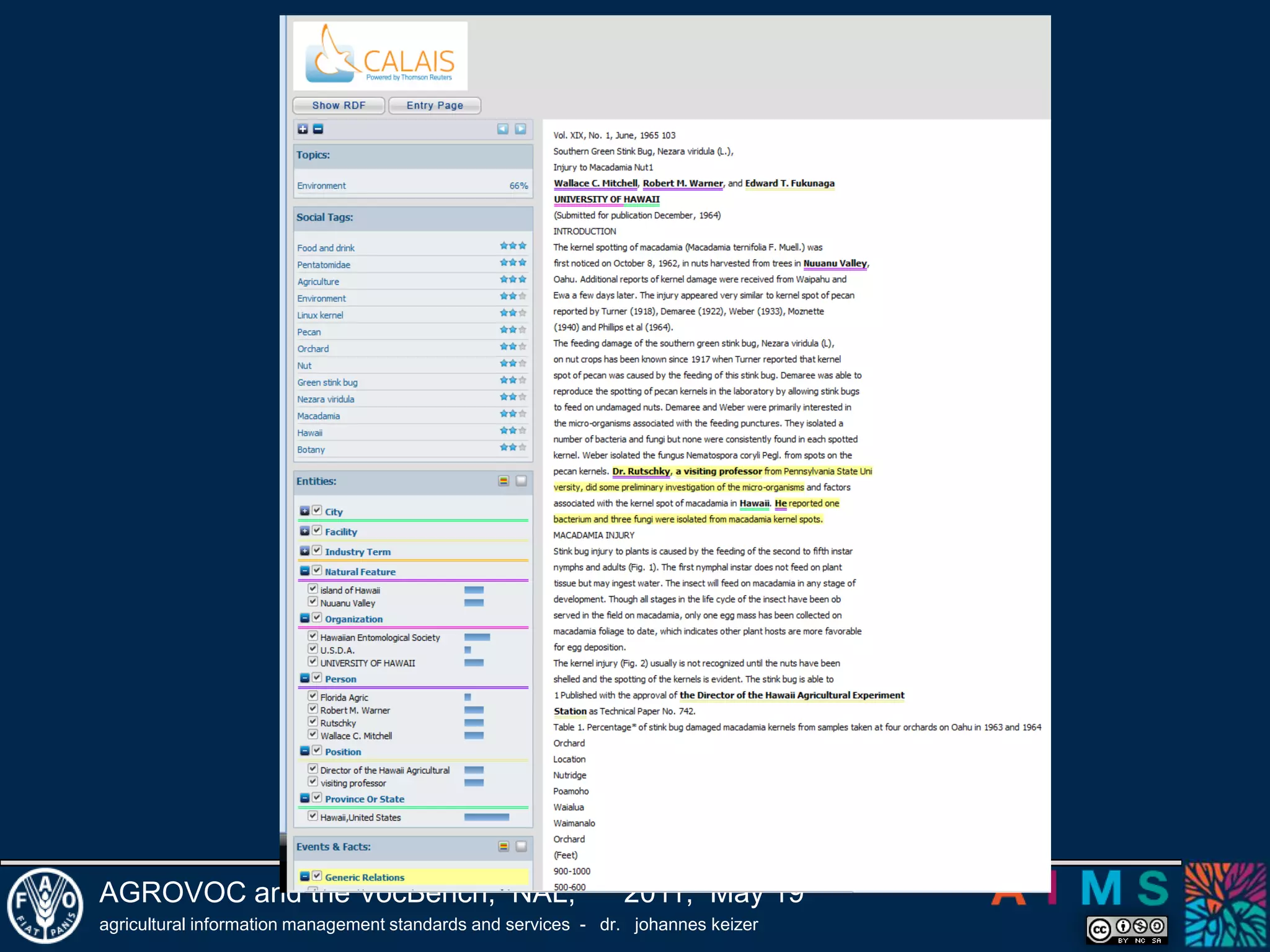
Task: Click the Pentatomidae social tag
Action: [324, 265]
